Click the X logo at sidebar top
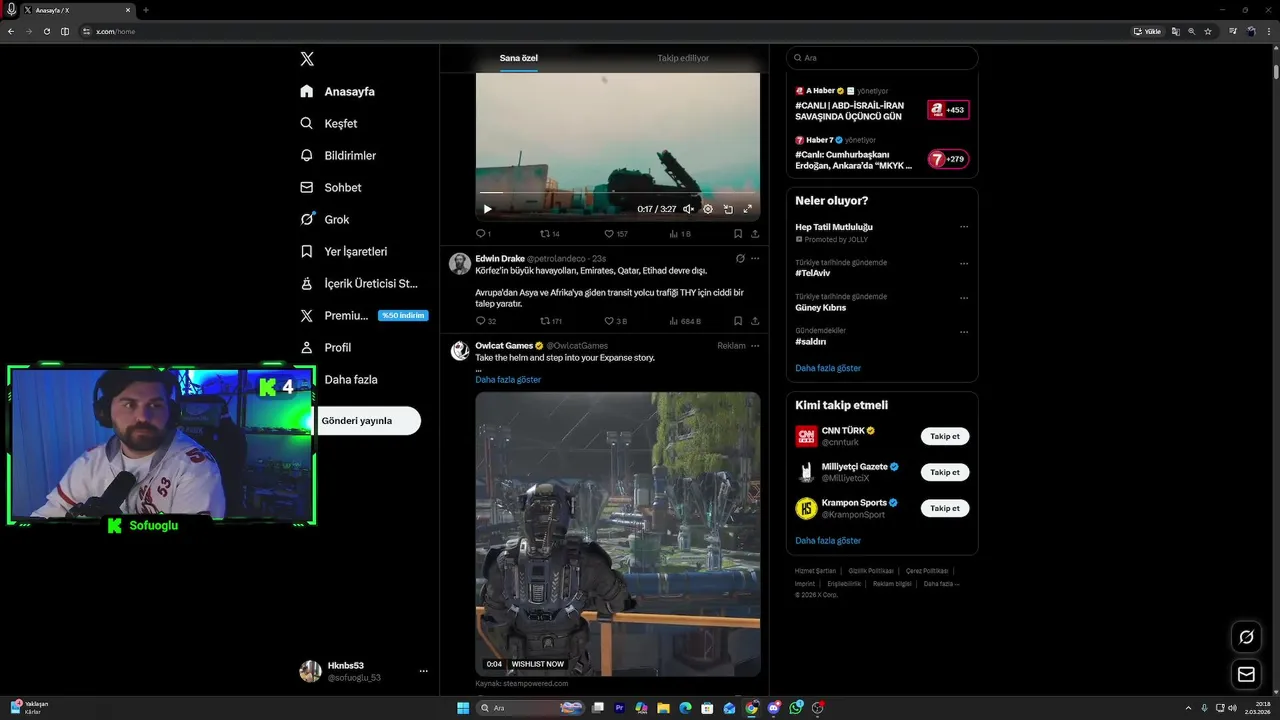This screenshot has width=1280, height=720. 307,59
